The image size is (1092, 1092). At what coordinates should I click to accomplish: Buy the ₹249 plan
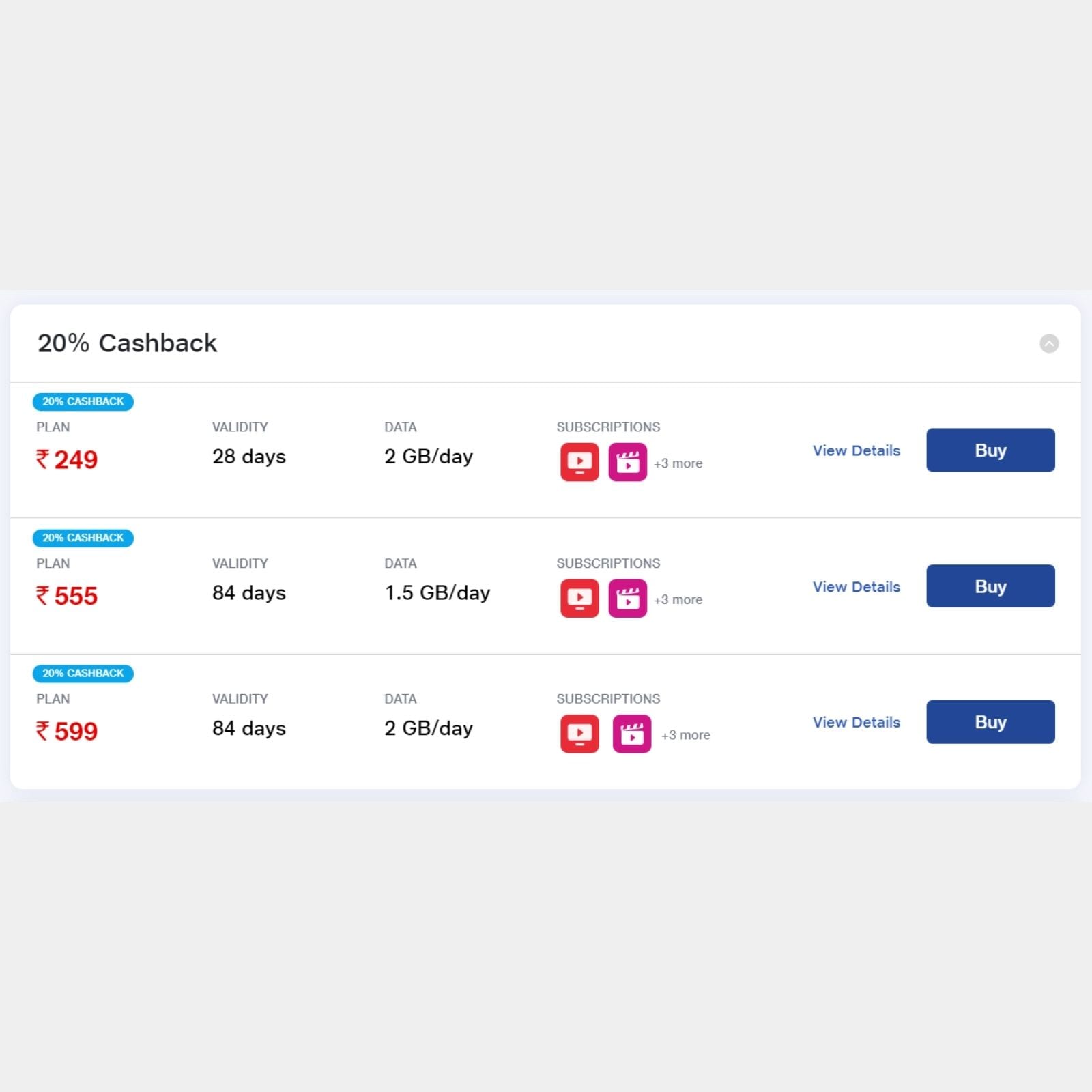[x=990, y=450]
